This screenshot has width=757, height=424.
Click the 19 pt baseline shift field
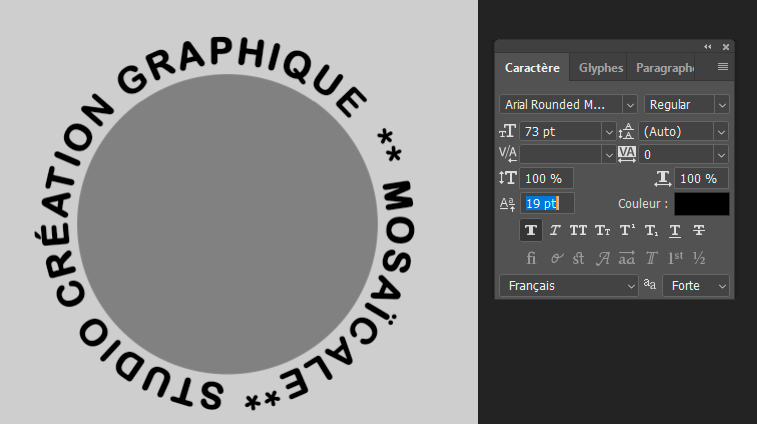coord(547,203)
